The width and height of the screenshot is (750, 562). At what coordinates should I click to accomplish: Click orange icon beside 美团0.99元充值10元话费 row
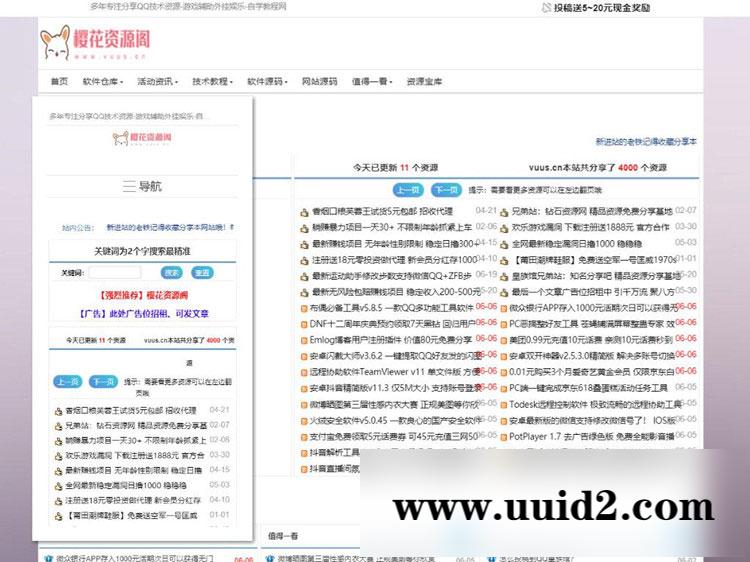tap(504, 341)
